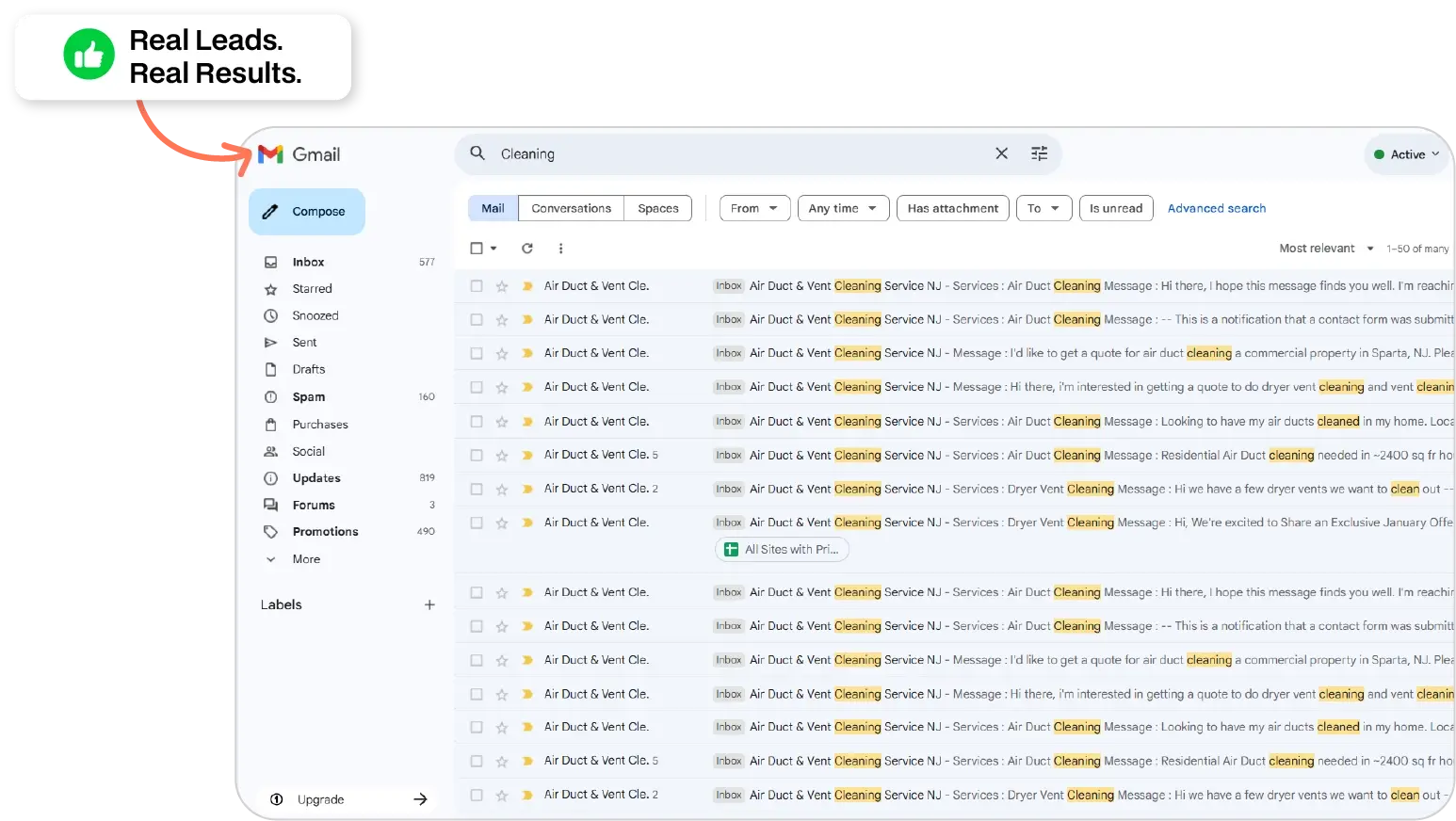Star the first Air Duct email
The height and width of the screenshot is (821, 1456).
click(x=500, y=285)
